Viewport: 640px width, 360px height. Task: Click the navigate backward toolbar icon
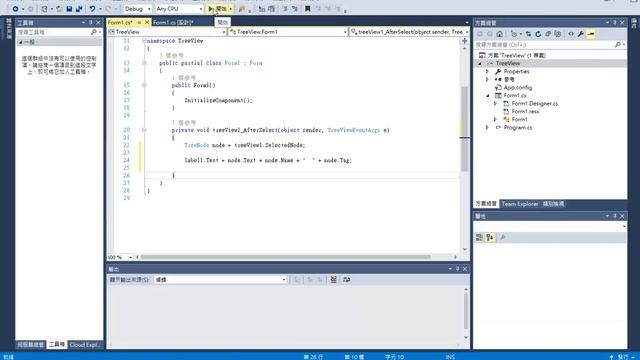point(15,9)
